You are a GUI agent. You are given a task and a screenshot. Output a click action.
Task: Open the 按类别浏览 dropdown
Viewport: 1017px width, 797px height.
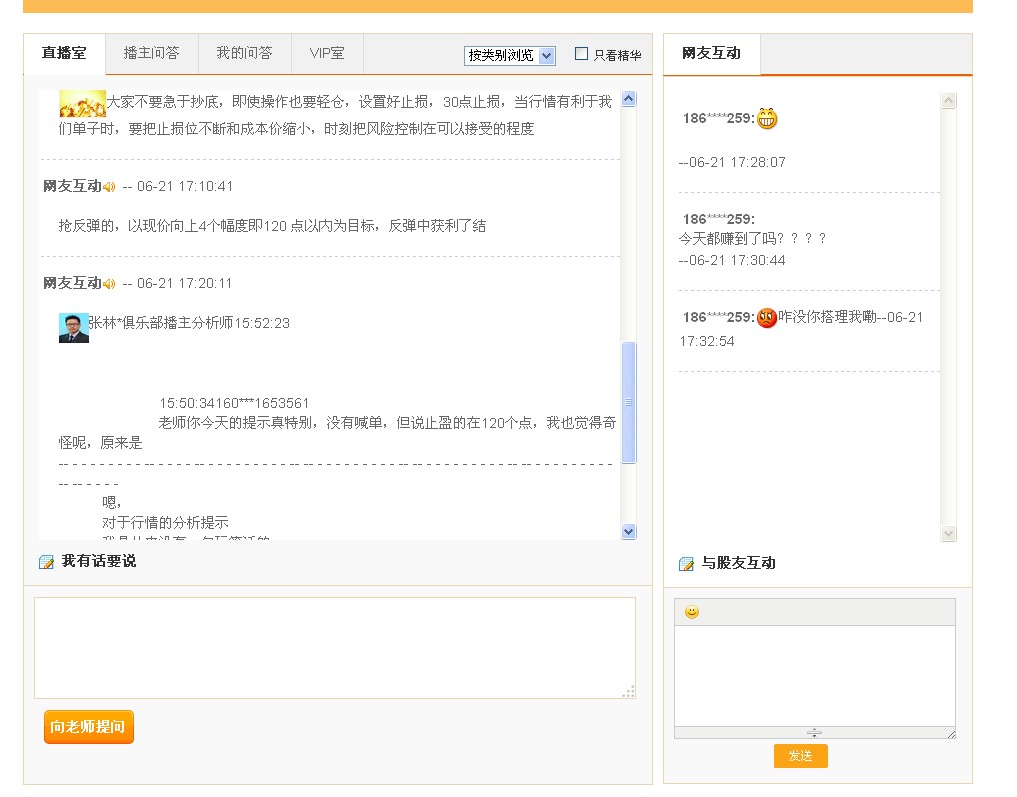tap(509, 56)
